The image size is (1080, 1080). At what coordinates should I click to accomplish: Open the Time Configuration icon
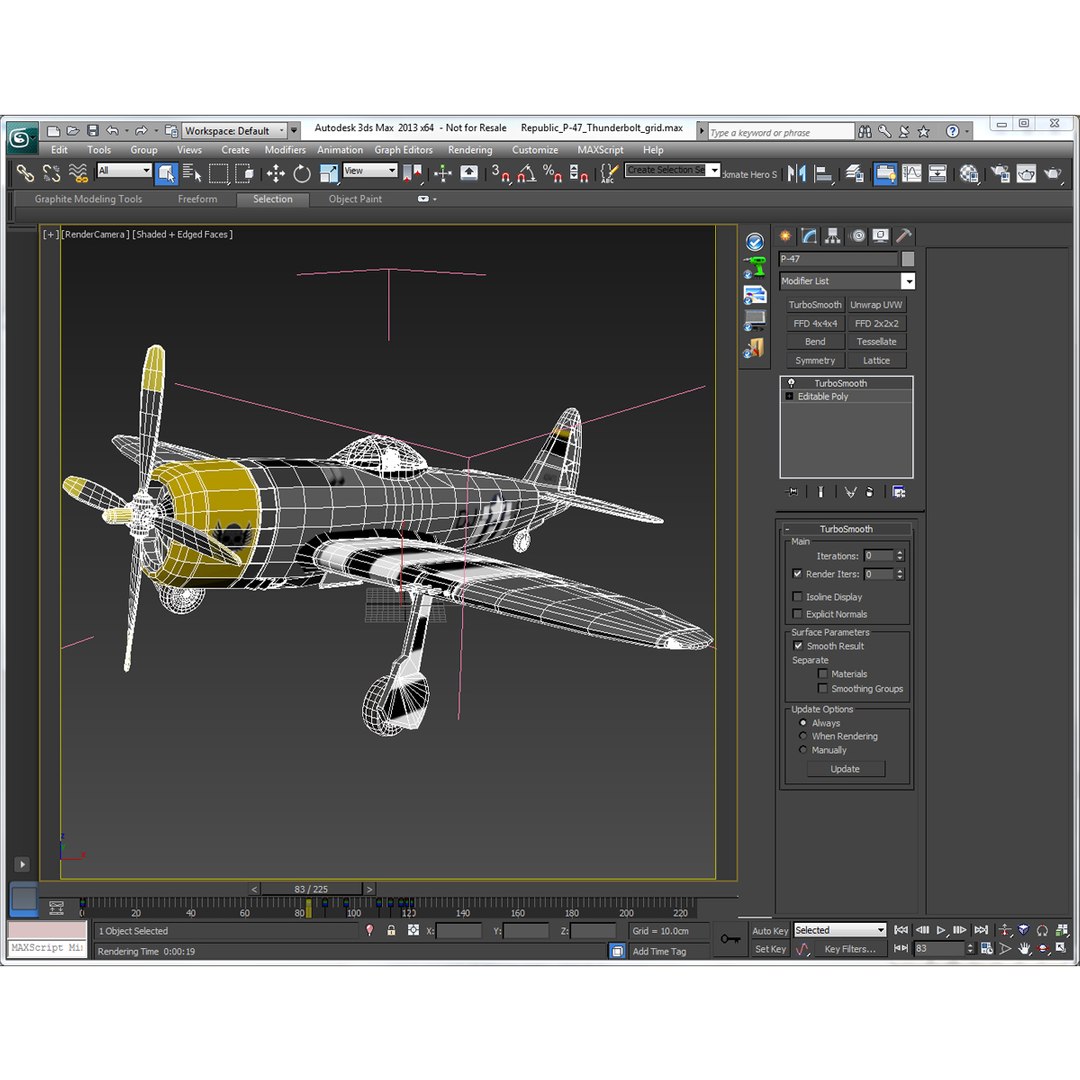[x=987, y=949]
